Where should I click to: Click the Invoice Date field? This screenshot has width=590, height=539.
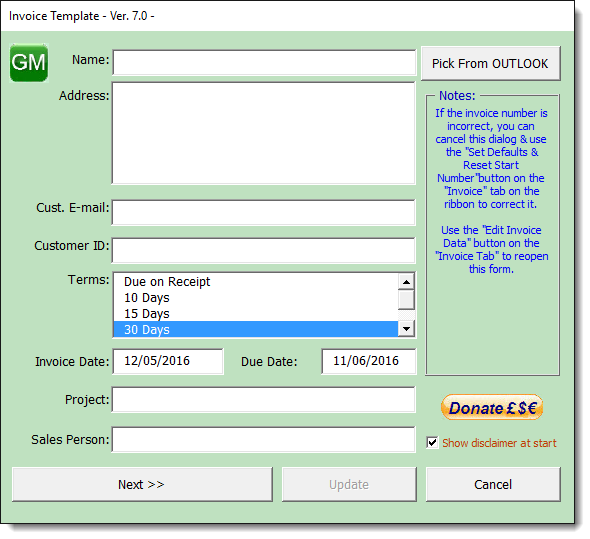click(x=168, y=361)
